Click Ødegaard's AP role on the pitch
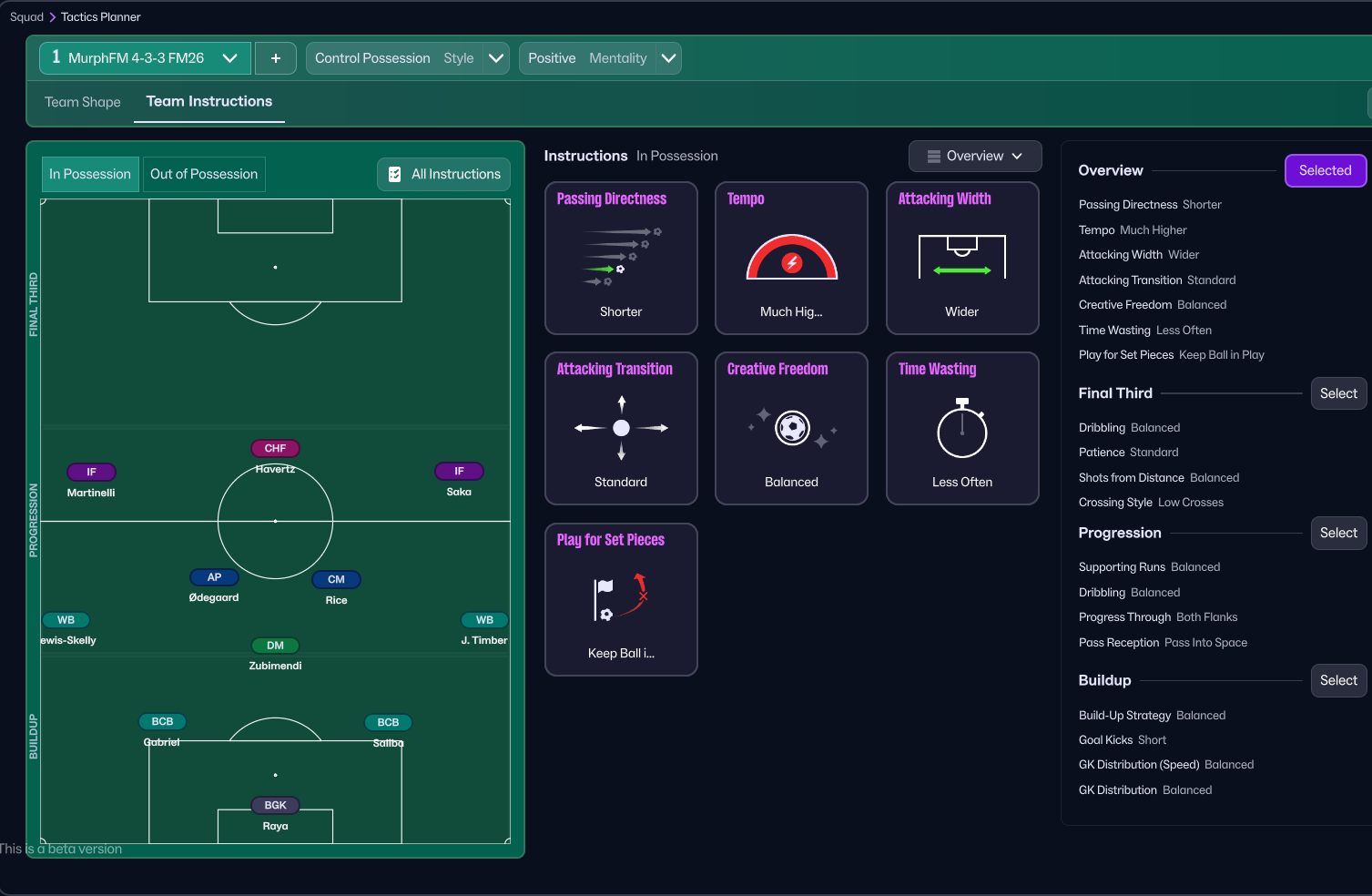Image resolution: width=1372 pixels, height=896 pixels. point(214,577)
